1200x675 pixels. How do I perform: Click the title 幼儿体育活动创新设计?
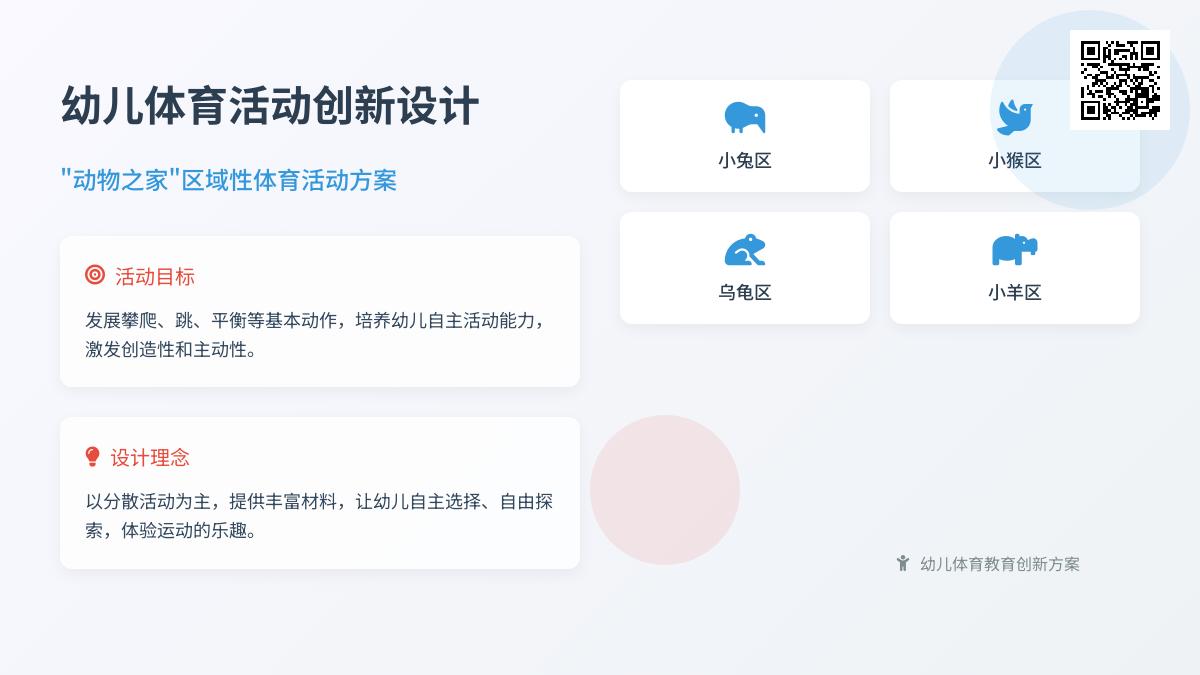click(270, 106)
